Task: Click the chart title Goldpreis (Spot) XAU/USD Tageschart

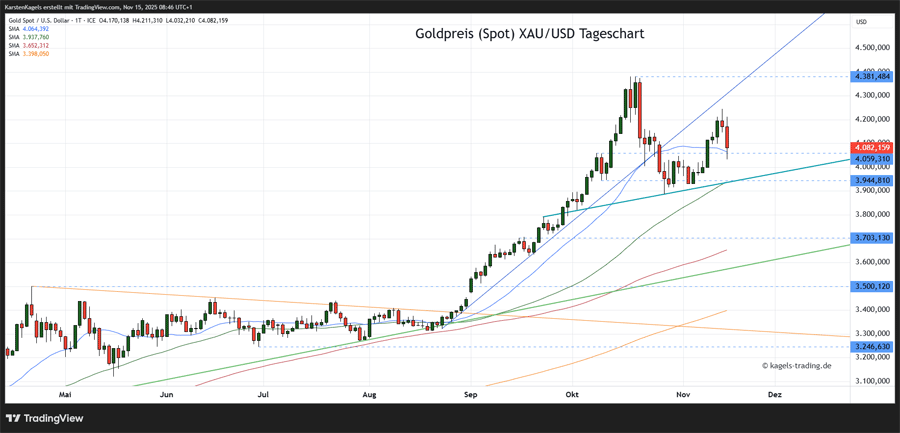Action: 529,34
